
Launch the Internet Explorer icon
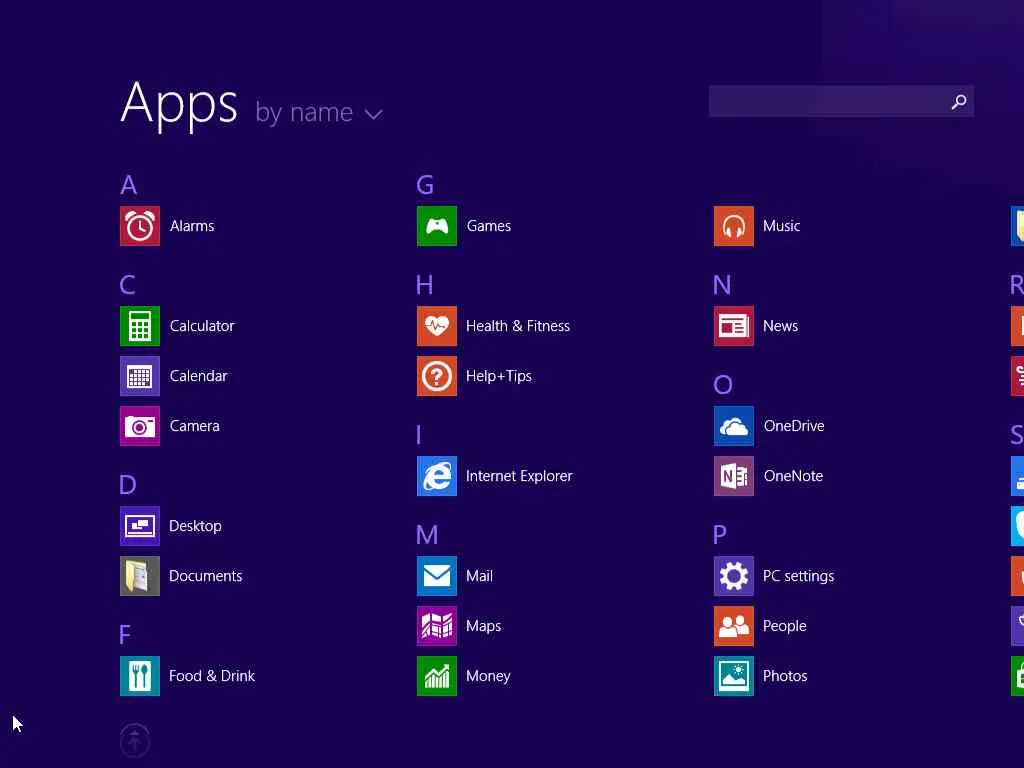coord(437,476)
